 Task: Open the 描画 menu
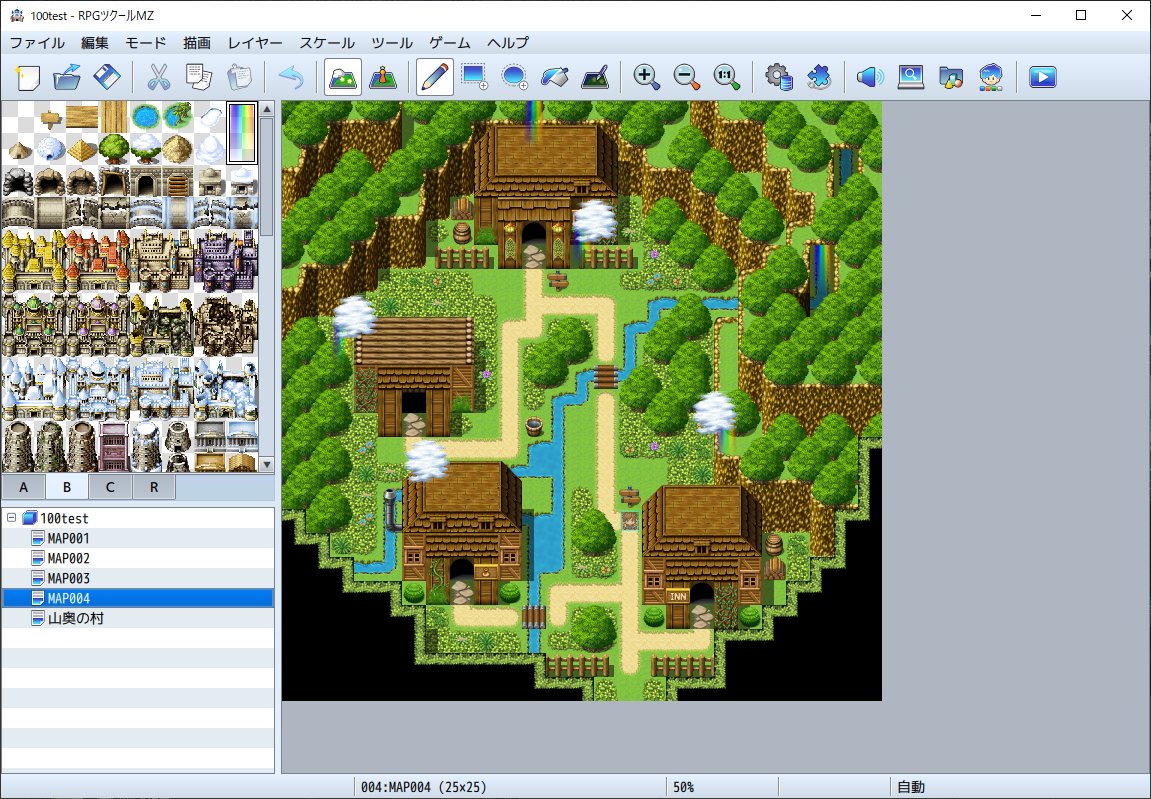click(x=197, y=43)
